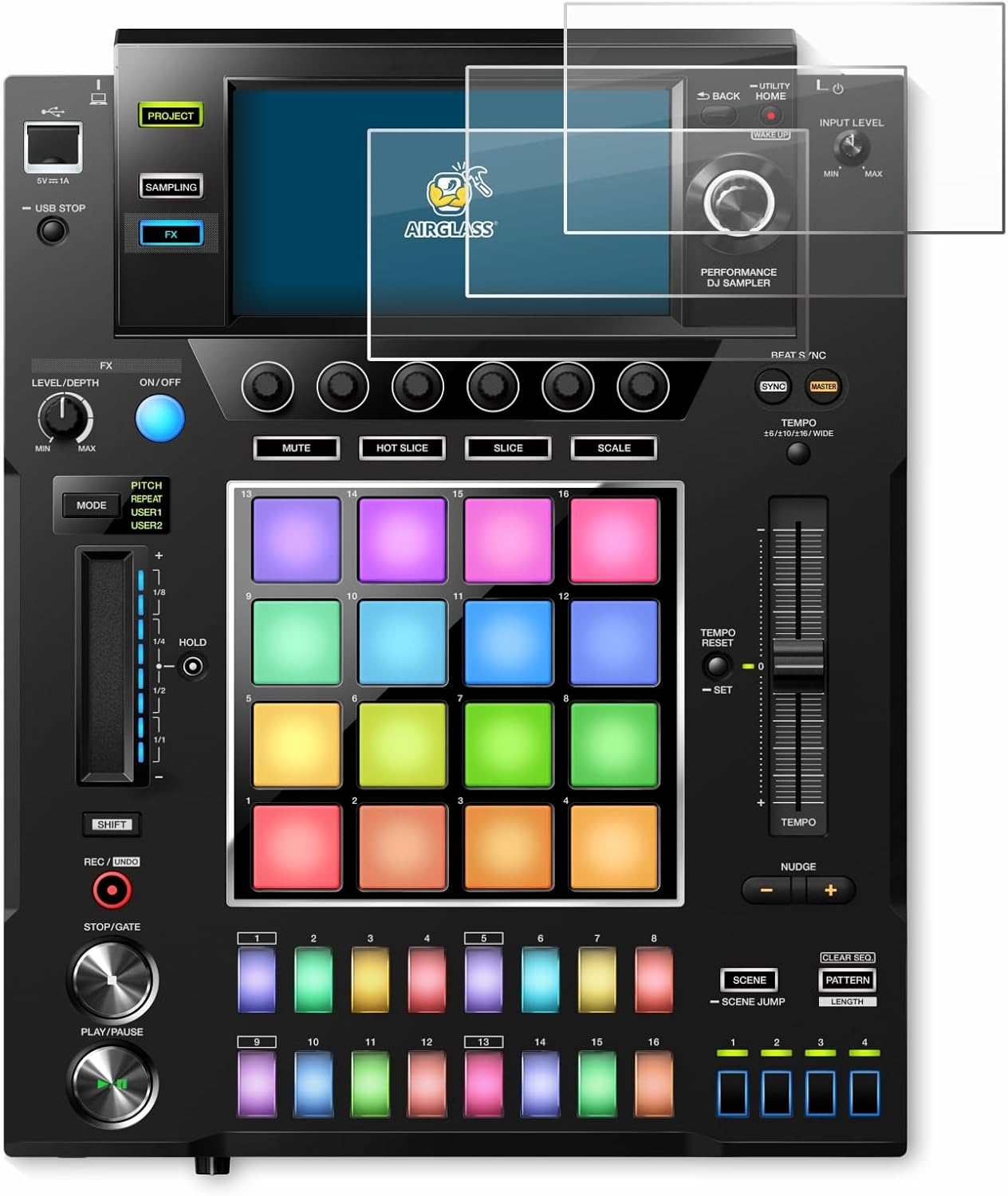
Task: Select the SCALE mode tab
Action: coord(614,448)
